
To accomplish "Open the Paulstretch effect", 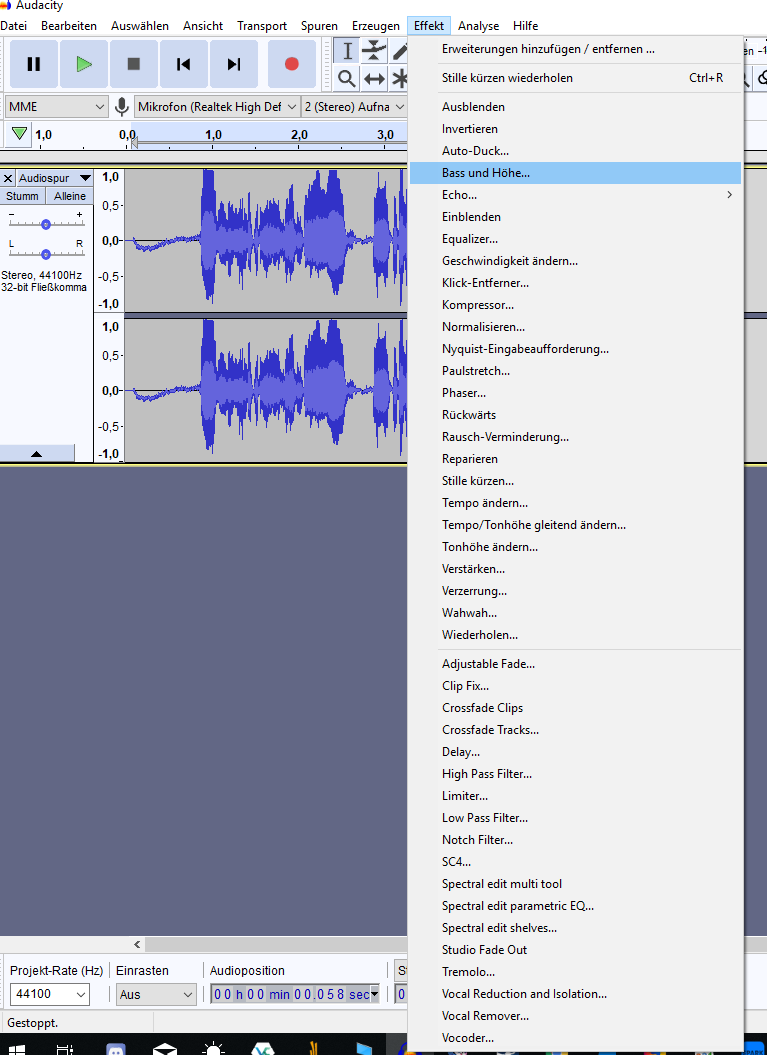I will click(575, 371).
